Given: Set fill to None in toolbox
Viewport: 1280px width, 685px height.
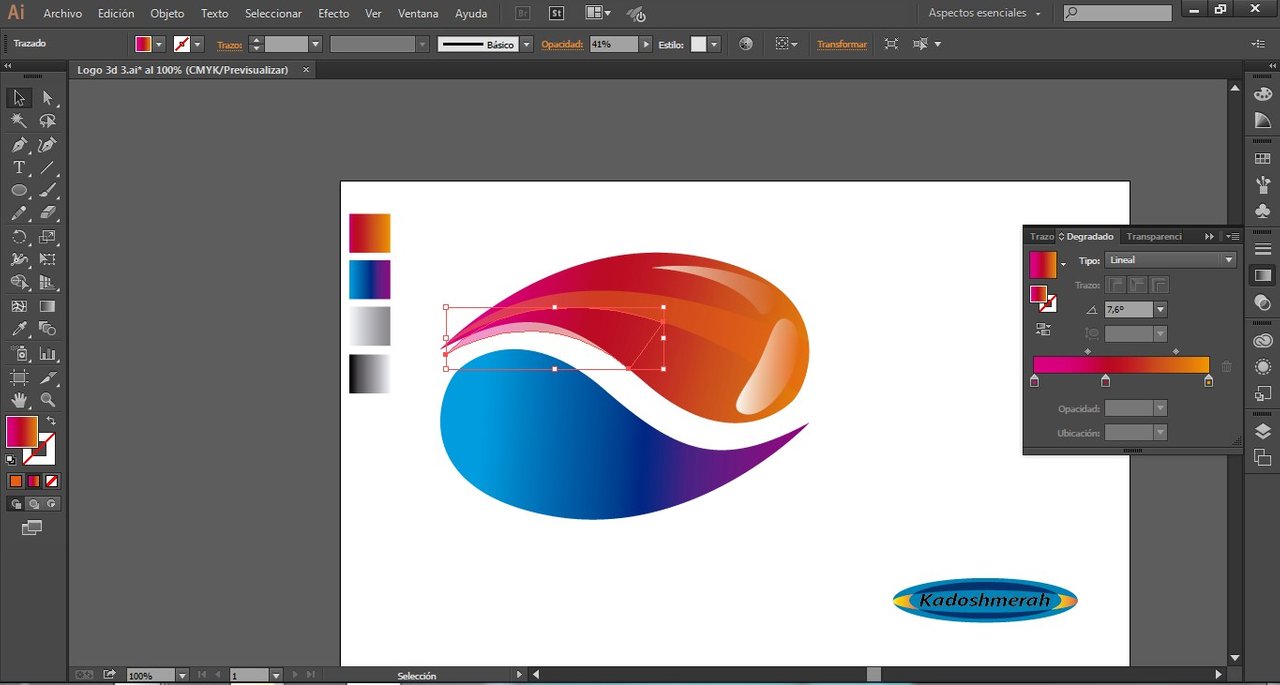Looking at the screenshot, I should 51,481.
